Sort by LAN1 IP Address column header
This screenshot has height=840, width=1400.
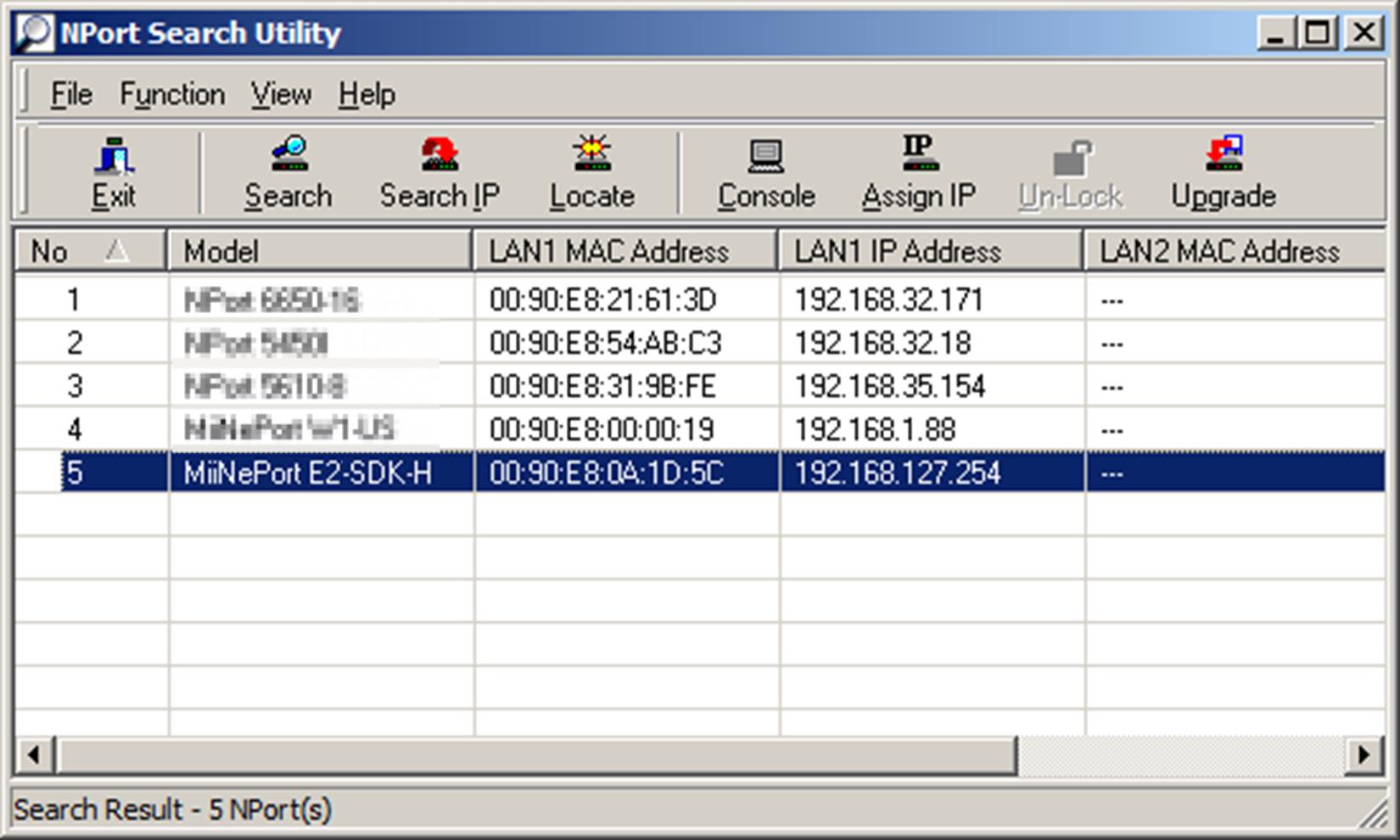pyautogui.click(x=931, y=251)
